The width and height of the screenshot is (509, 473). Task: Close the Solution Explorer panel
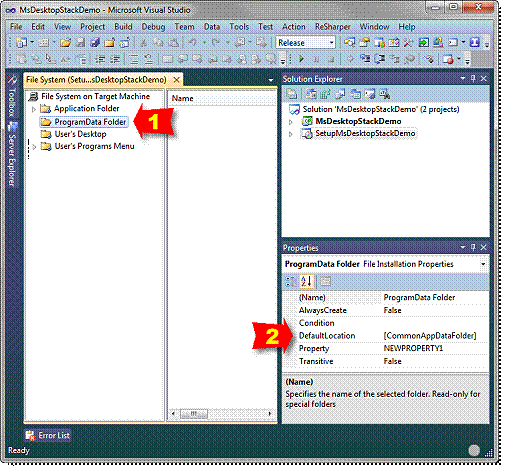pos(484,79)
